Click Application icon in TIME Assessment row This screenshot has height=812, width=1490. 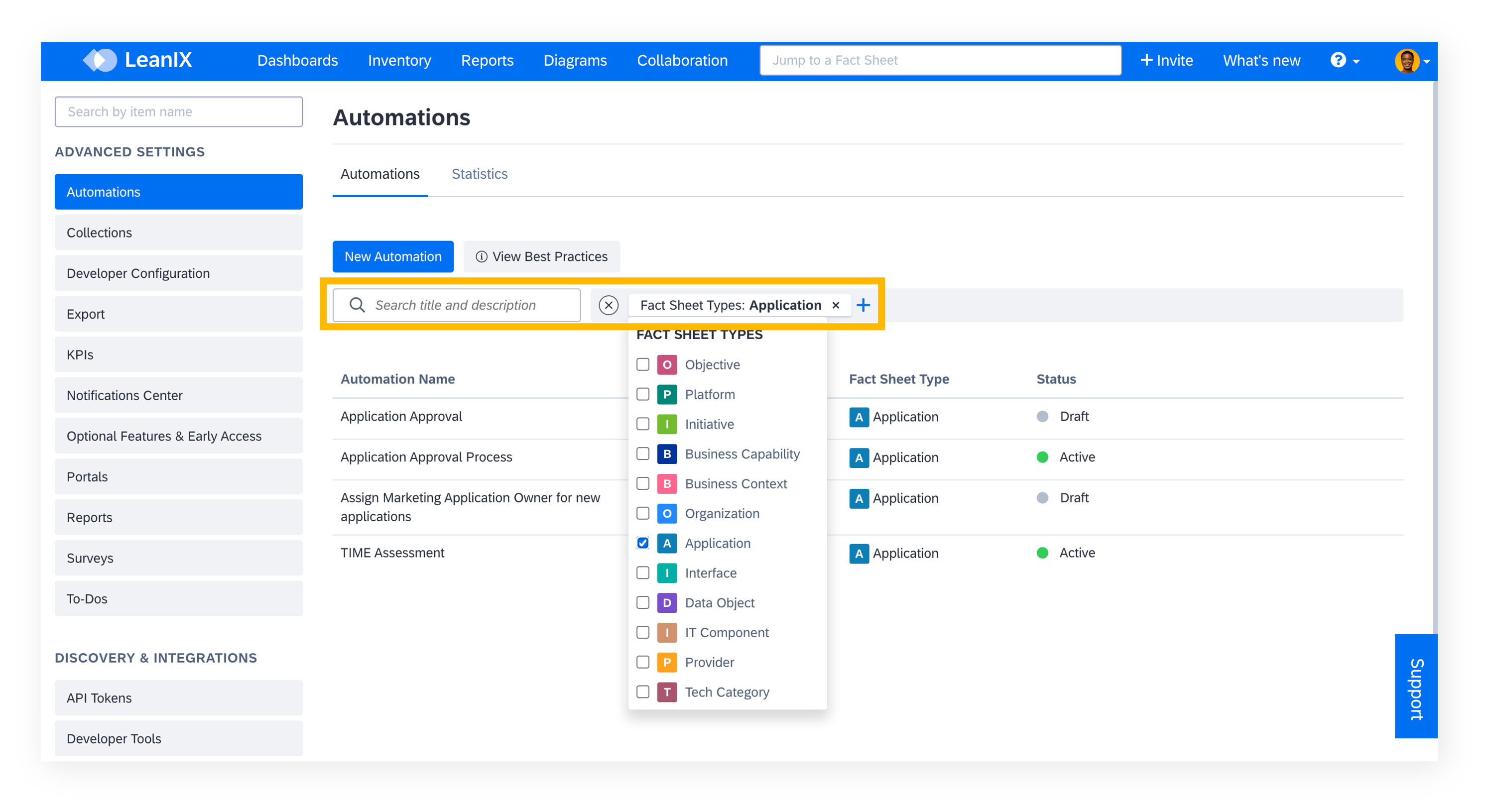[x=859, y=553]
